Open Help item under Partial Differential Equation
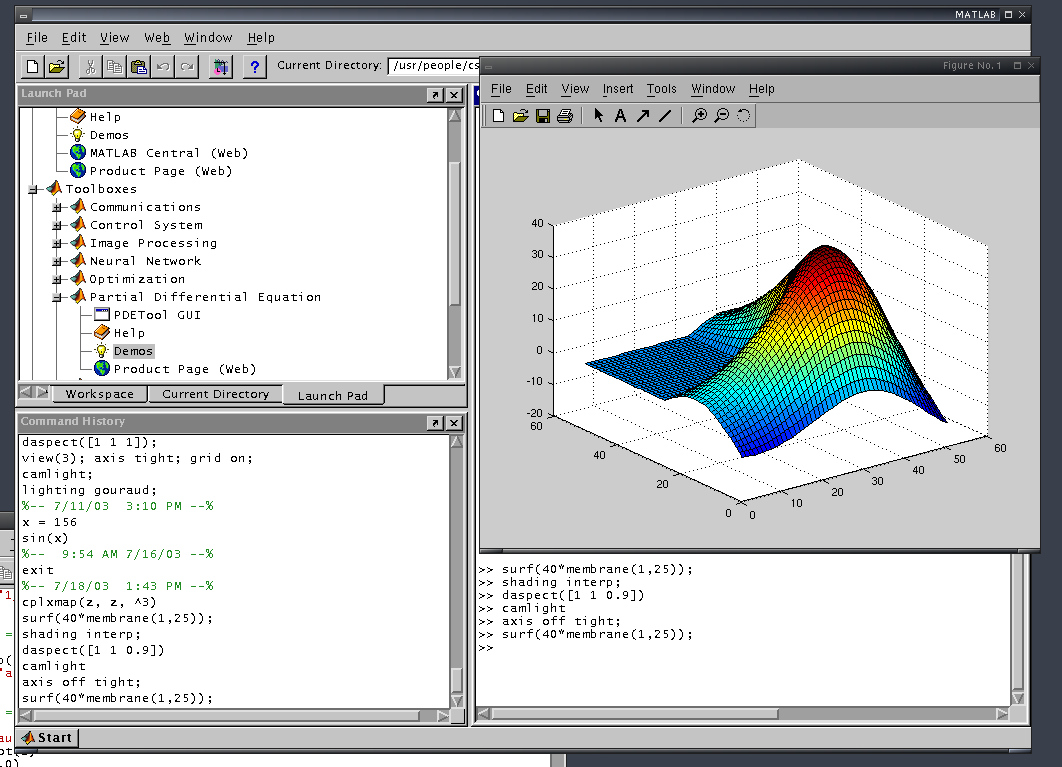This screenshot has width=1062, height=767. [x=129, y=333]
